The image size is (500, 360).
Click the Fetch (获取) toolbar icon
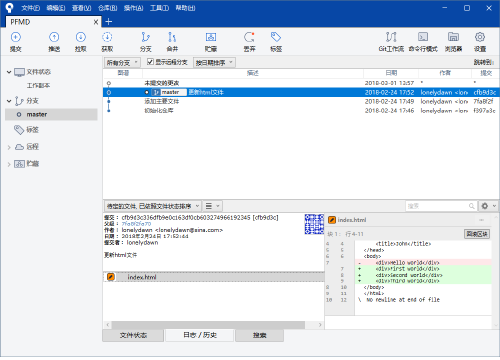point(107,37)
